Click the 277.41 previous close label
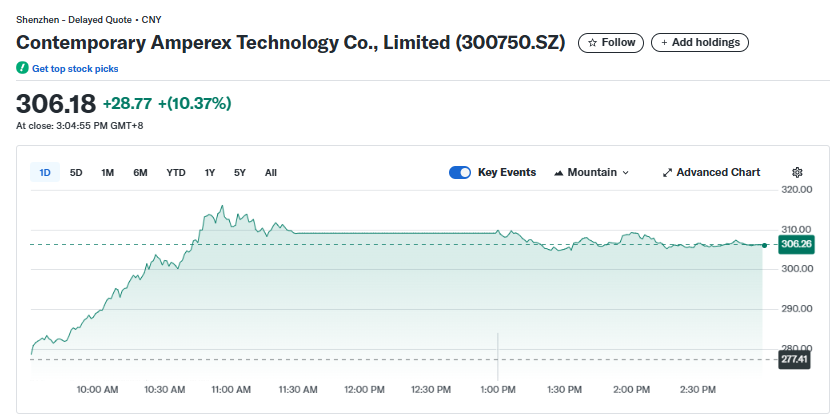This screenshot has height=419, width=840. 794,359
